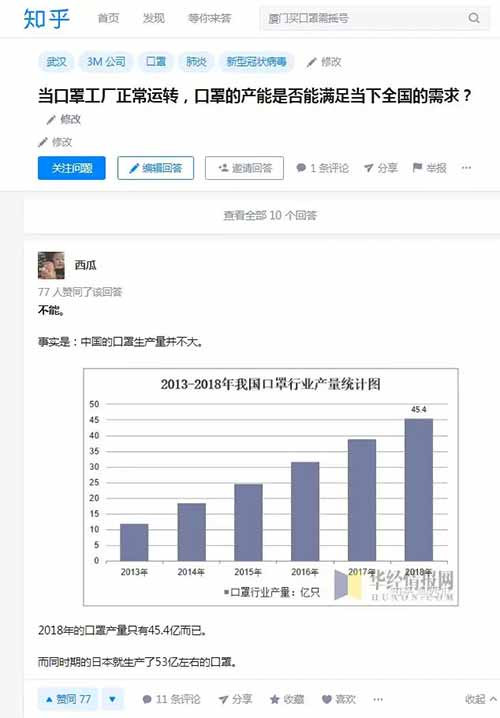This screenshot has width=500, height=718.
Task: Open the 3M 公司 topic tag
Action: click(x=106, y=62)
